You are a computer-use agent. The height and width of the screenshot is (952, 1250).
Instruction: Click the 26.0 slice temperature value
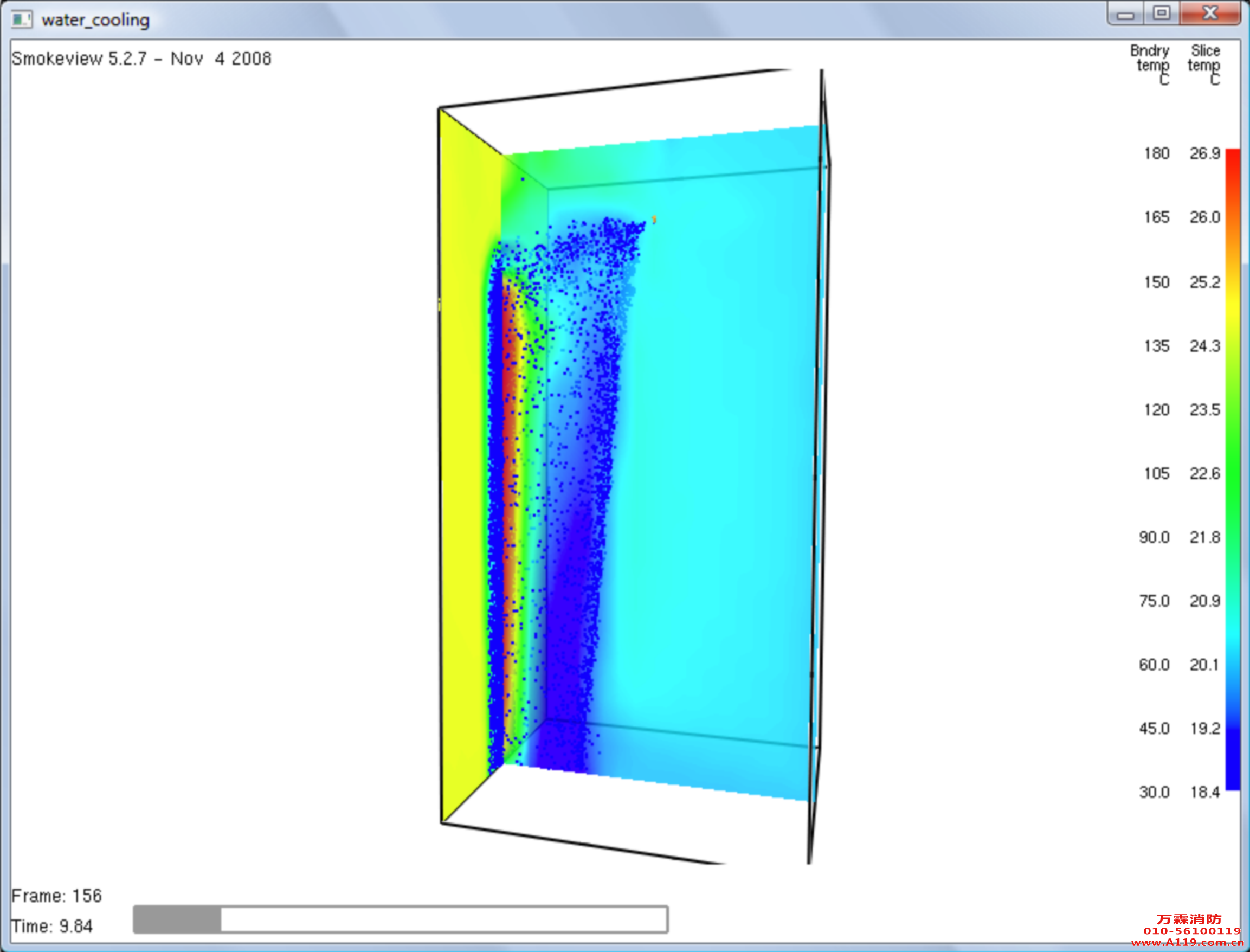tap(1204, 217)
